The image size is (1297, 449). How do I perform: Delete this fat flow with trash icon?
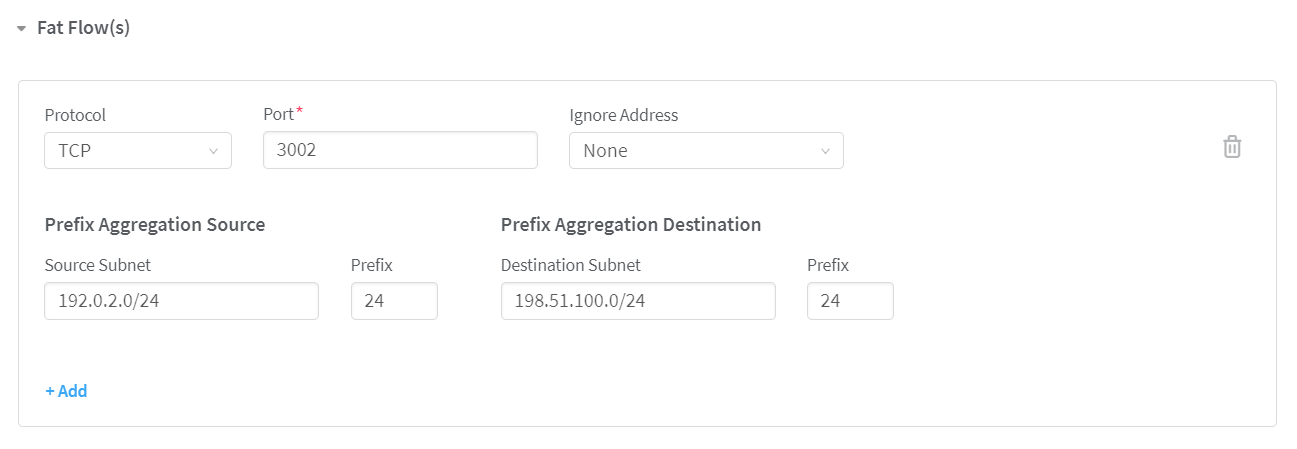pyautogui.click(x=1232, y=147)
